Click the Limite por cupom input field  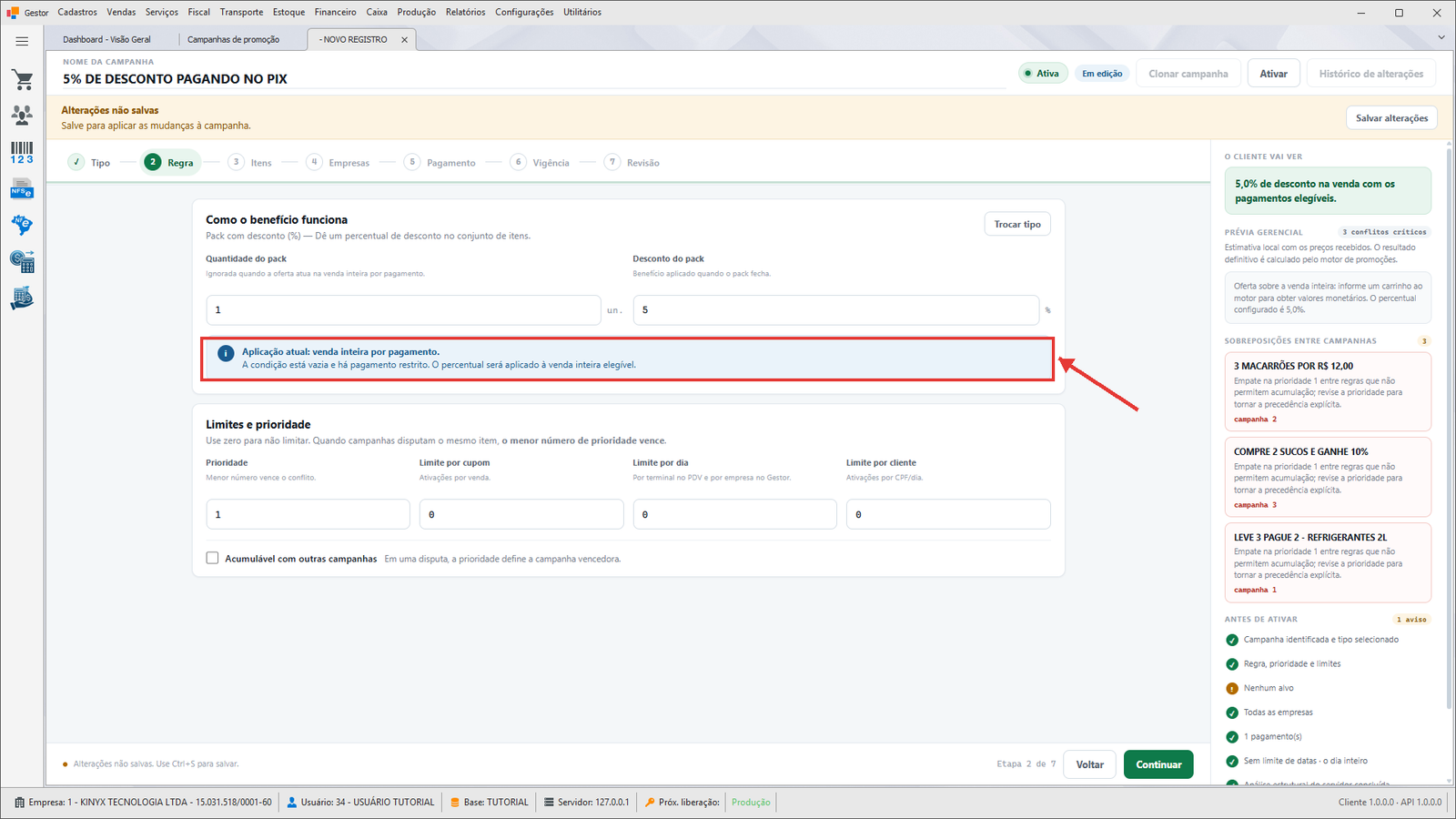click(x=521, y=514)
